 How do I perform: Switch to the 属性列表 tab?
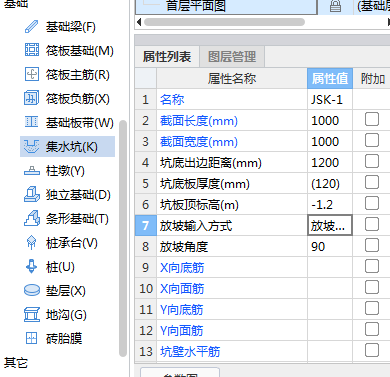(167, 57)
